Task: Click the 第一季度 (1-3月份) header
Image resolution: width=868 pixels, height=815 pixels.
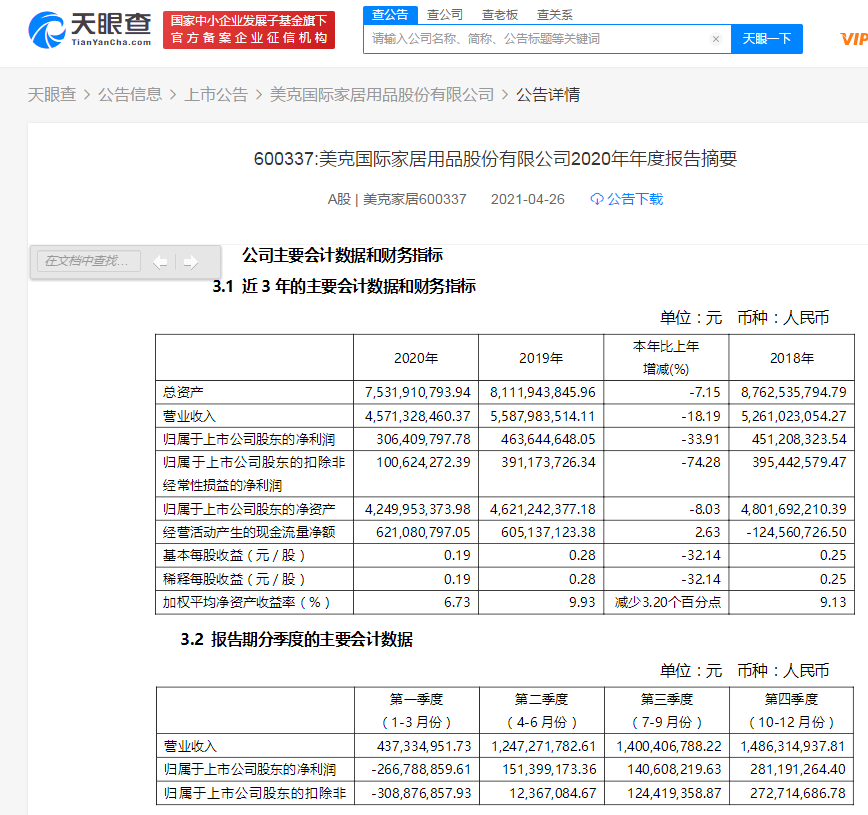Action: (416, 711)
